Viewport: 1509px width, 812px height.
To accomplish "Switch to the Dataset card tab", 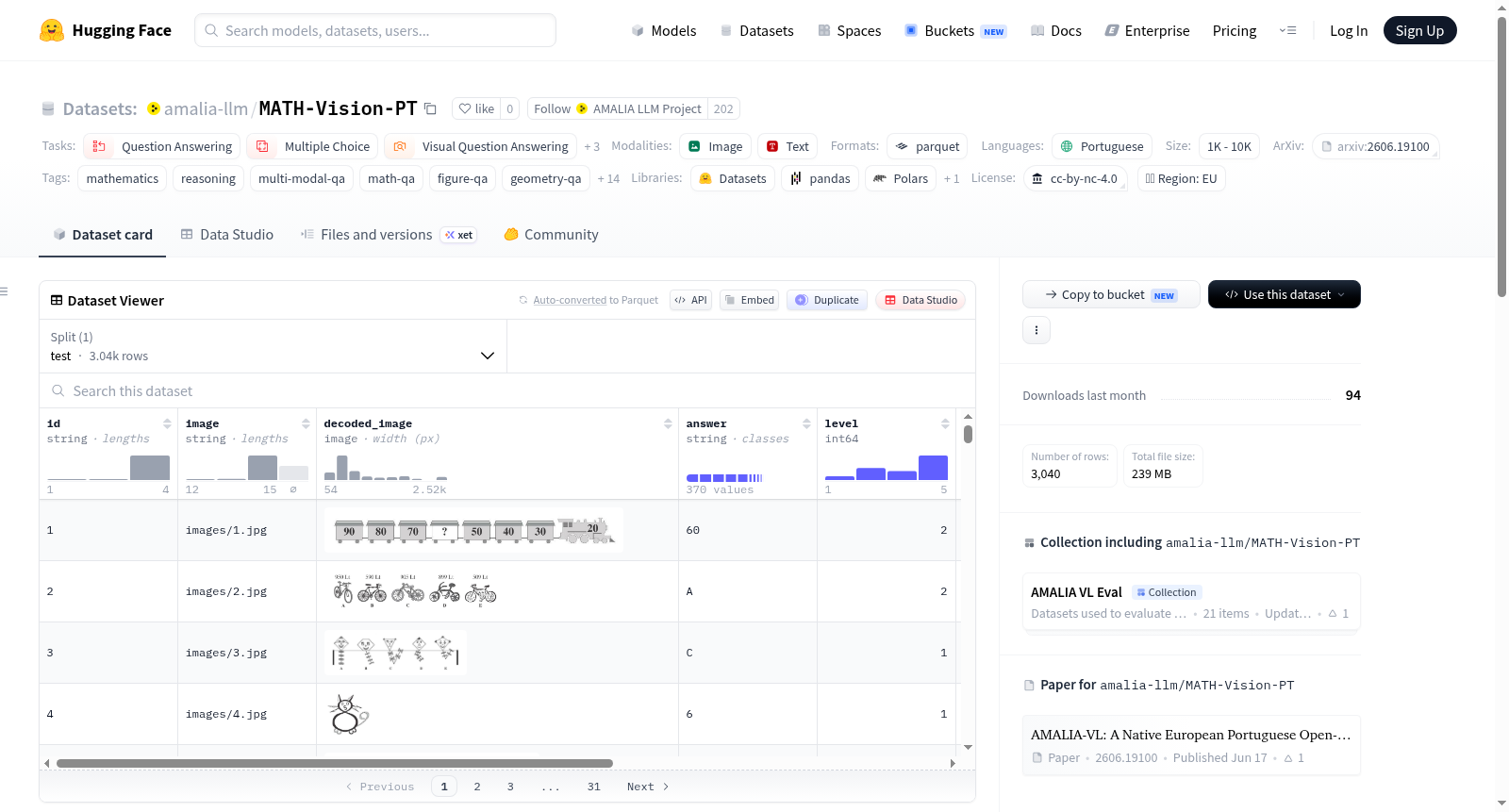I will [103, 235].
